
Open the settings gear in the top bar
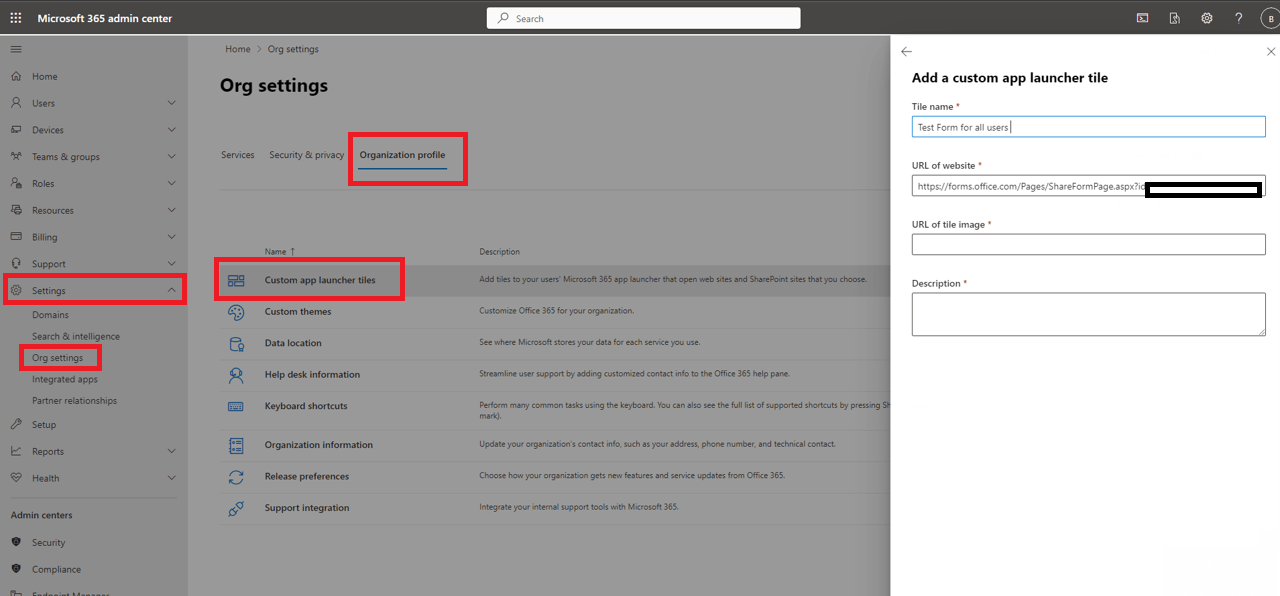point(1206,17)
